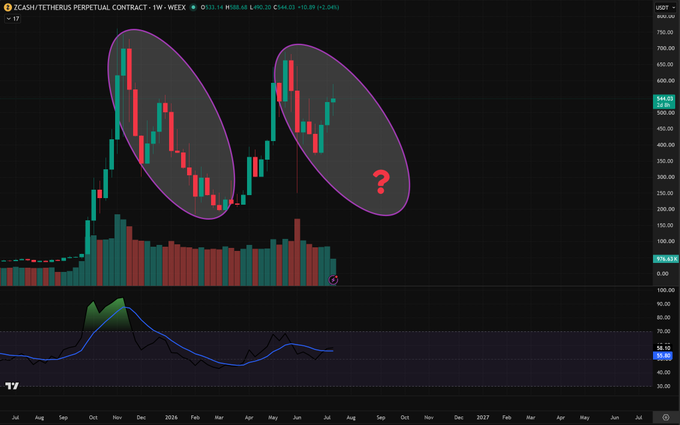
Task: Click the 350.00 price axis label
Action: point(665,161)
